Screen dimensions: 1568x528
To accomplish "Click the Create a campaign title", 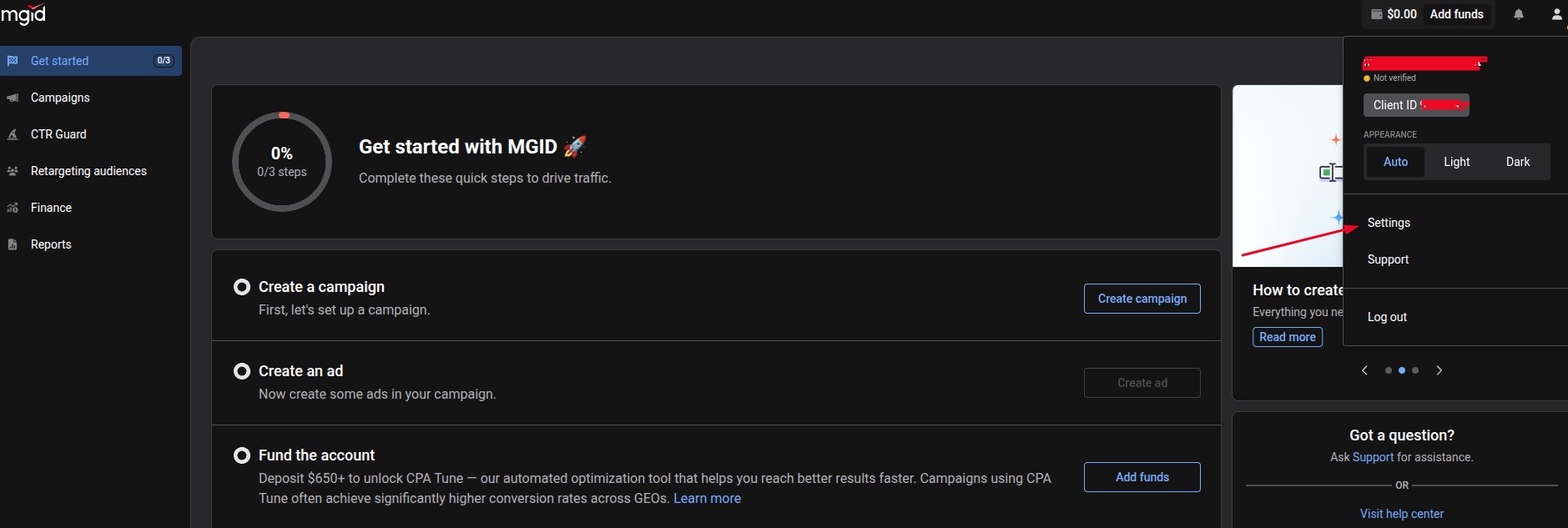I will [321, 287].
